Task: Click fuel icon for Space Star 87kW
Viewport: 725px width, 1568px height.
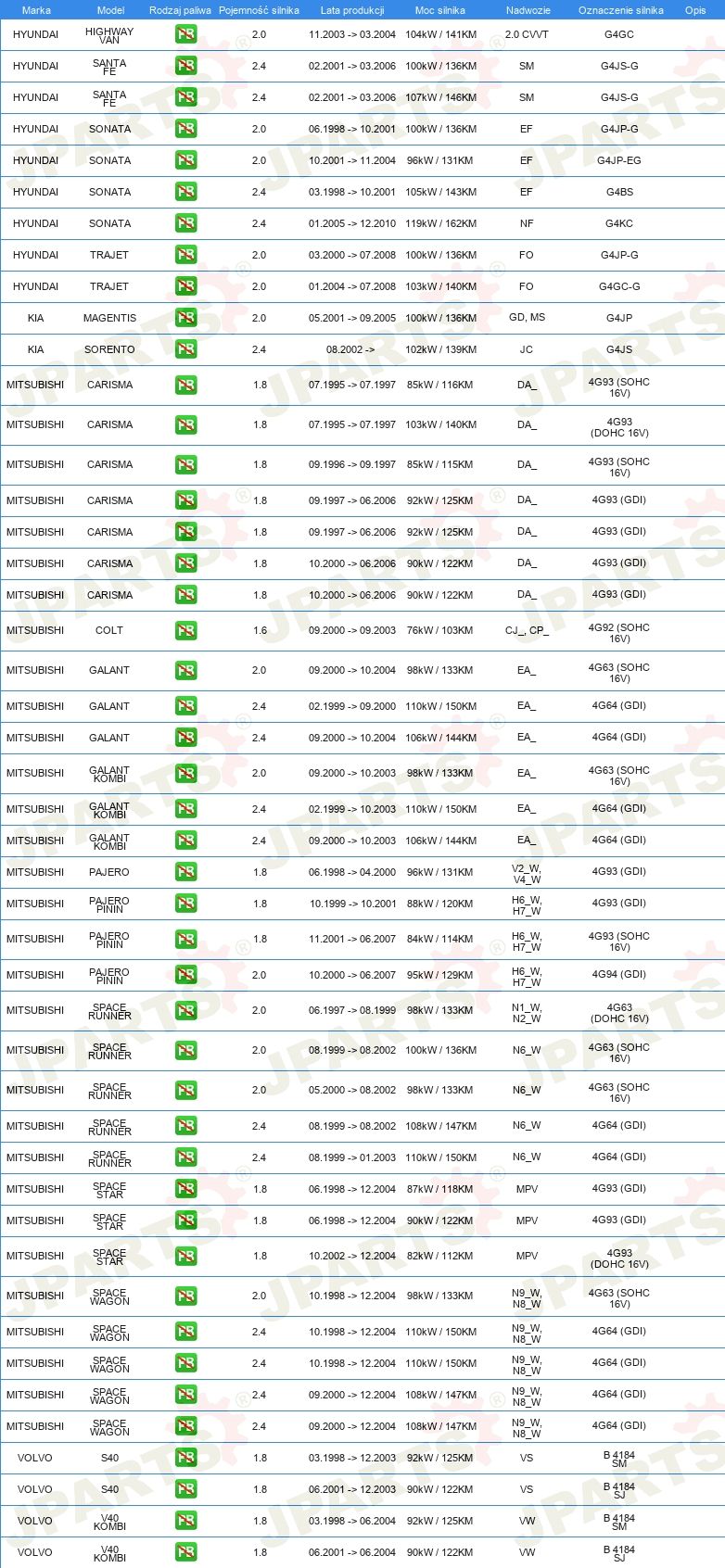Action: click(185, 1189)
